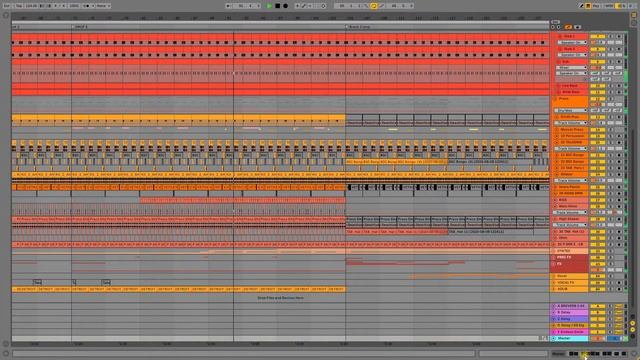Select the Kick 2 track header
Viewport: 640px width, 360px height.
click(x=574, y=49)
